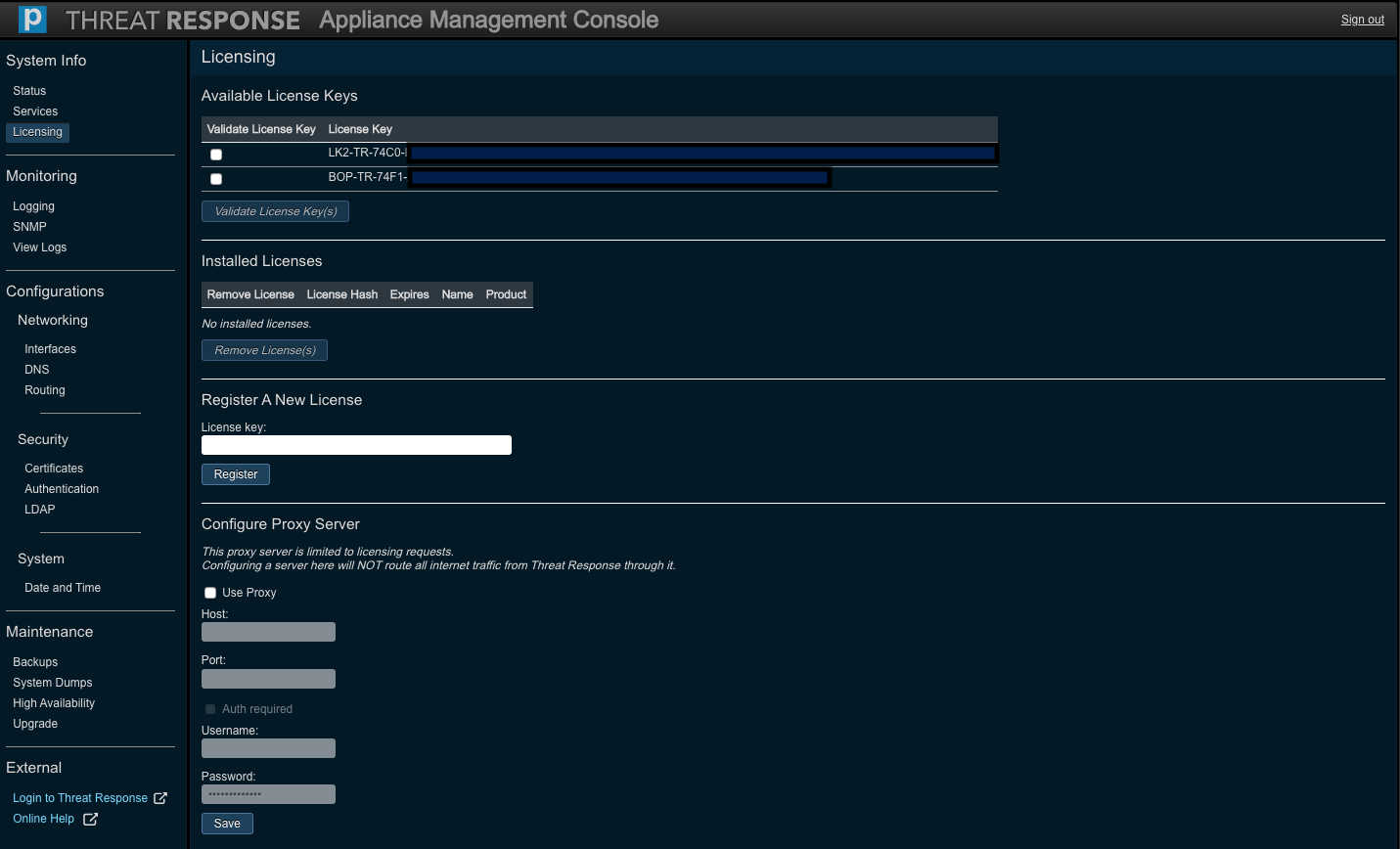The width and height of the screenshot is (1400, 849).
Task: Open the Status page in sidebar
Action: click(x=29, y=91)
